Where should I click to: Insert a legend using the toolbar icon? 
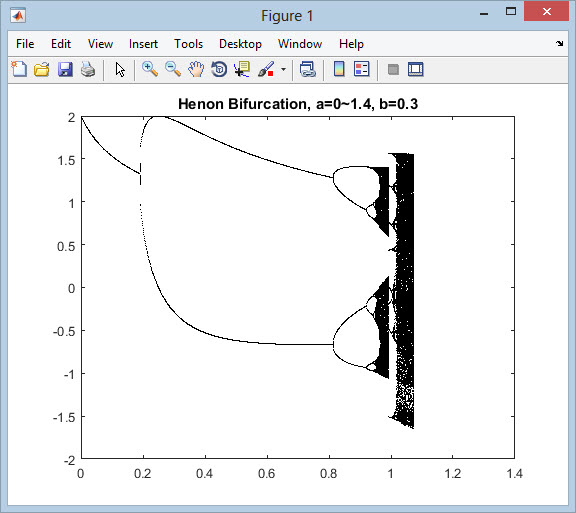click(x=361, y=69)
